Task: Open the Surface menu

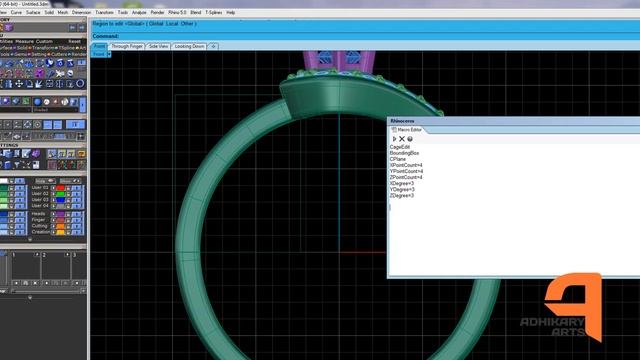Action: click(33, 13)
